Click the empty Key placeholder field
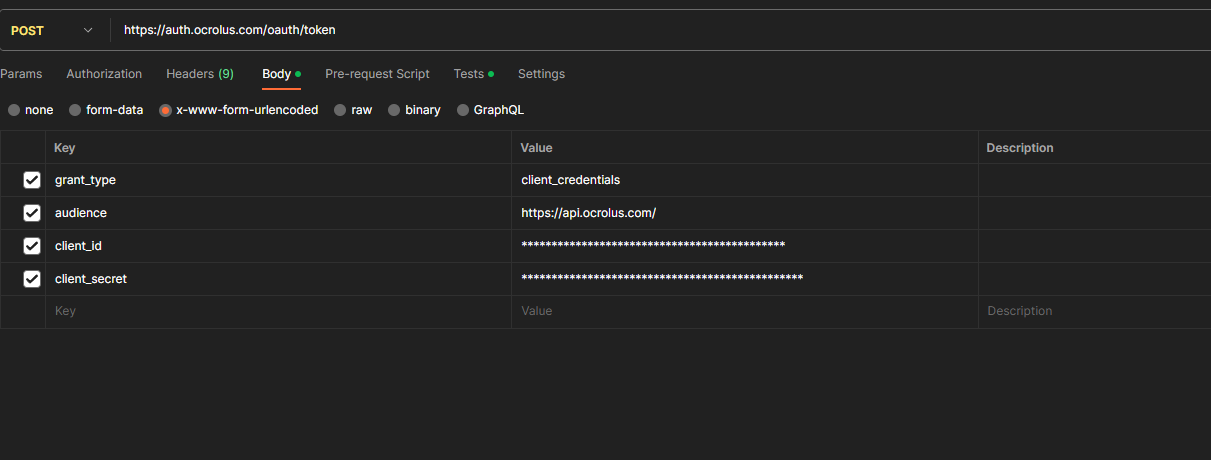1211x460 pixels. tap(278, 311)
